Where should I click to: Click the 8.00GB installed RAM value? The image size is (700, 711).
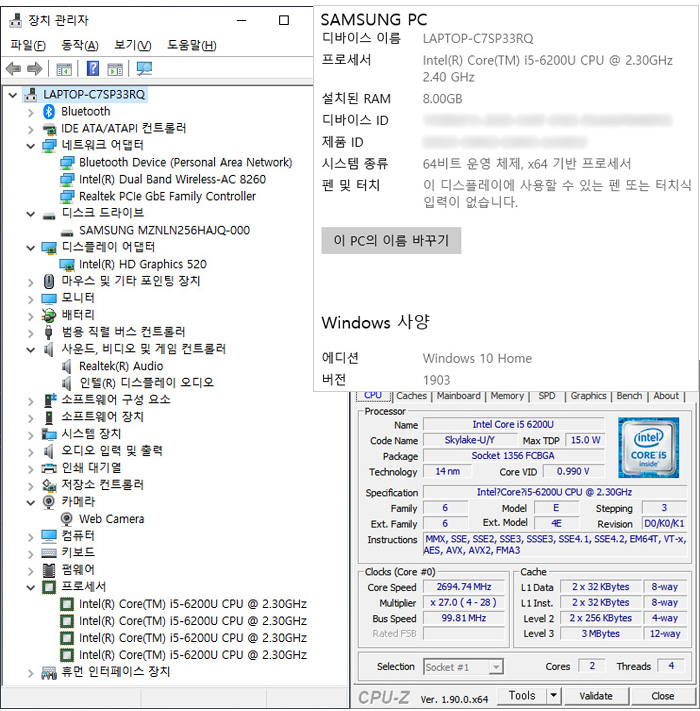tap(442, 99)
